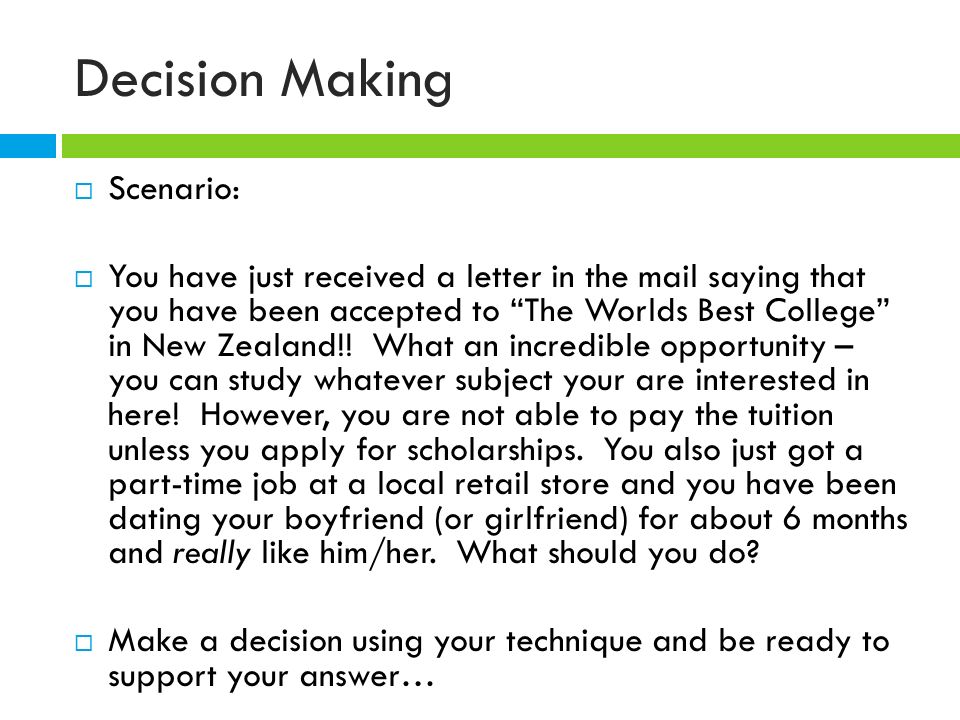Click the italic word 'really'

[x=211, y=554]
